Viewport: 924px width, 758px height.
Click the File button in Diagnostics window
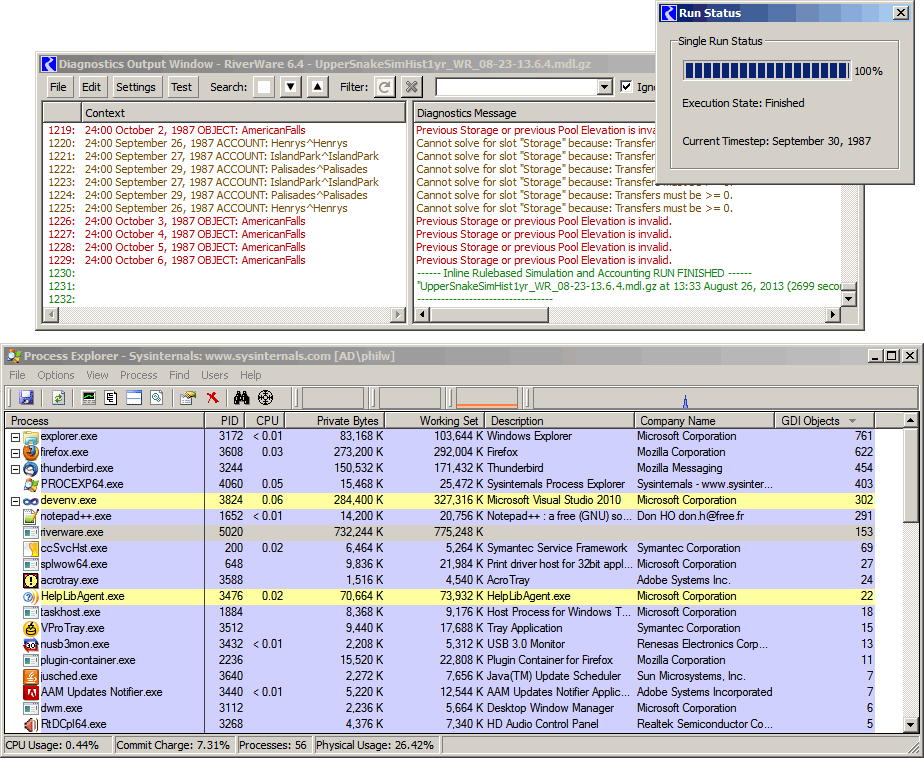(58, 87)
